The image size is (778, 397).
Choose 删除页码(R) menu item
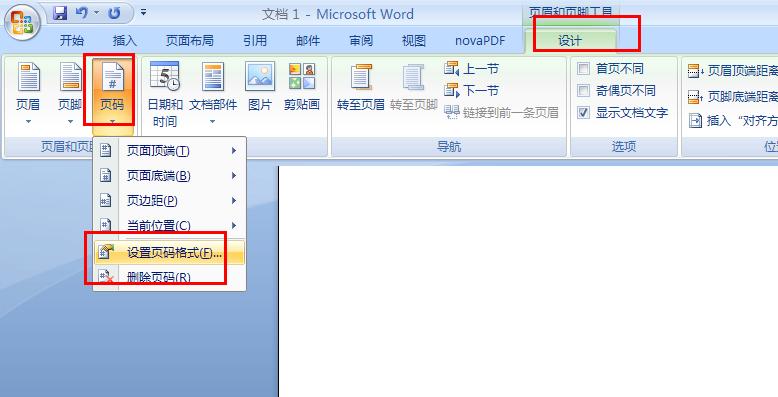pyautogui.click(x=169, y=277)
